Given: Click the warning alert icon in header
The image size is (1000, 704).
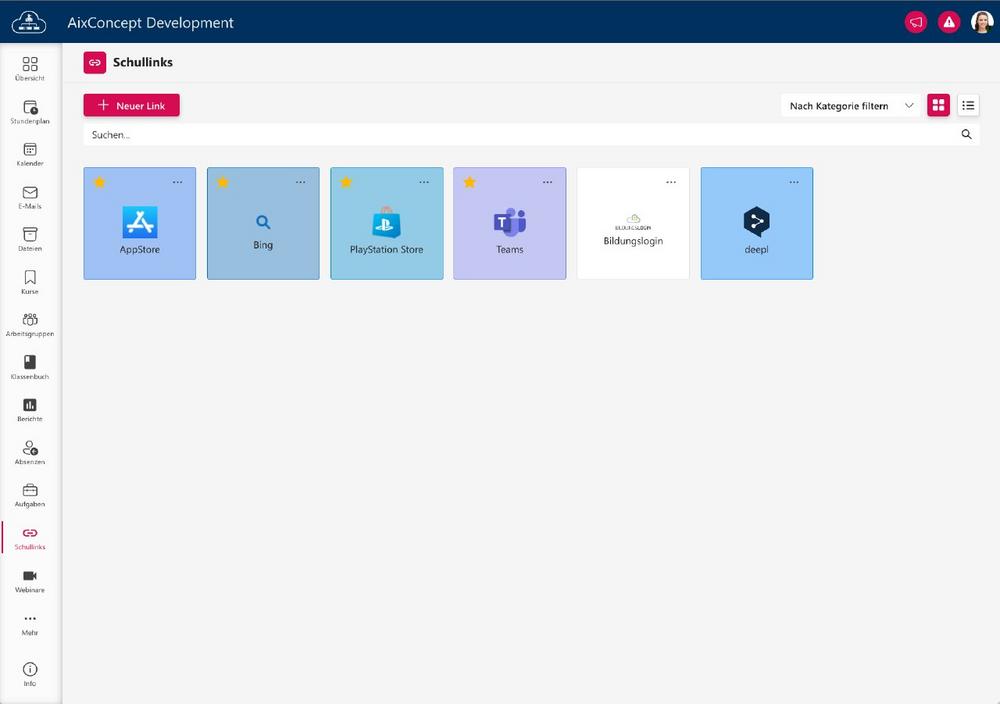Looking at the screenshot, I should 949,22.
